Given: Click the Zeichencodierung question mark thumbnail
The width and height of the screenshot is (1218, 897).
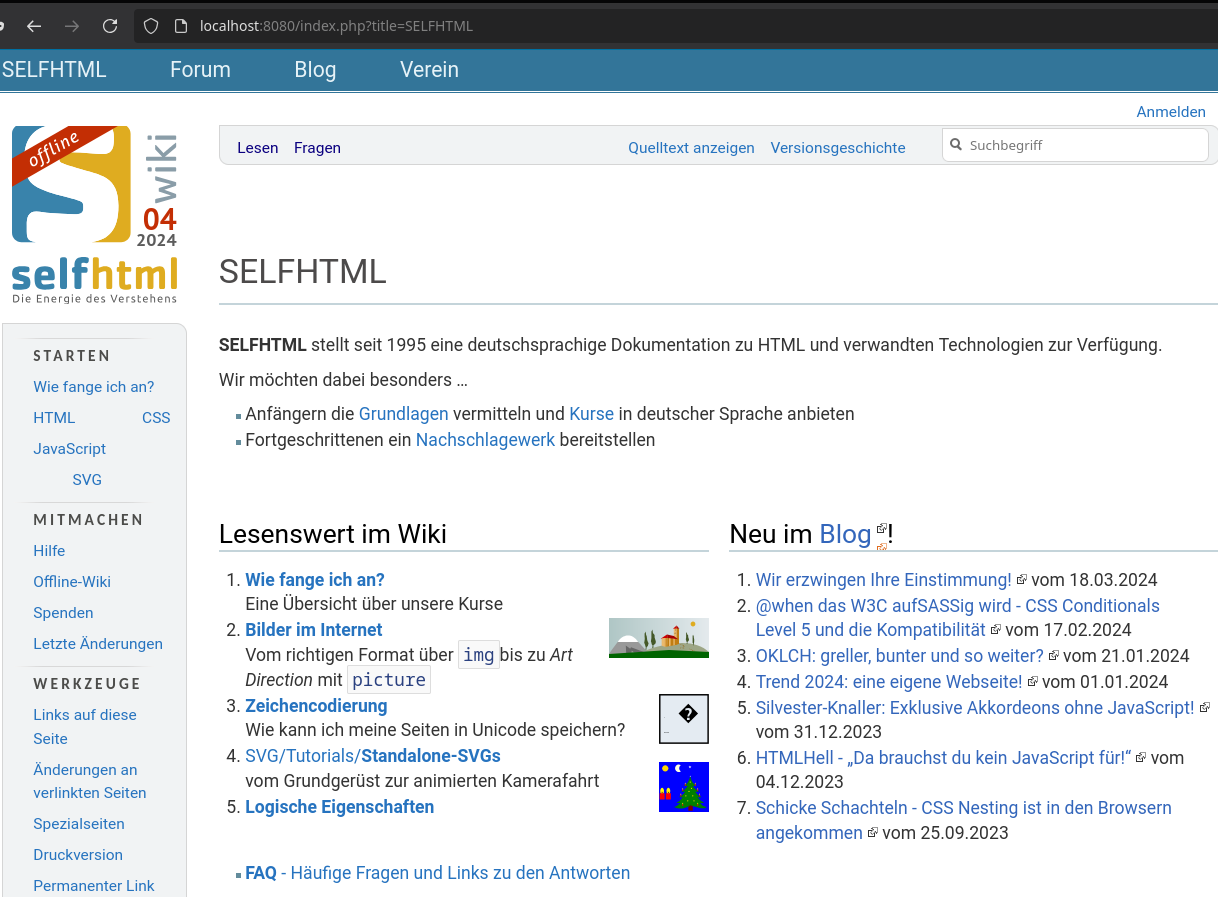Looking at the screenshot, I should tap(683, 718).
